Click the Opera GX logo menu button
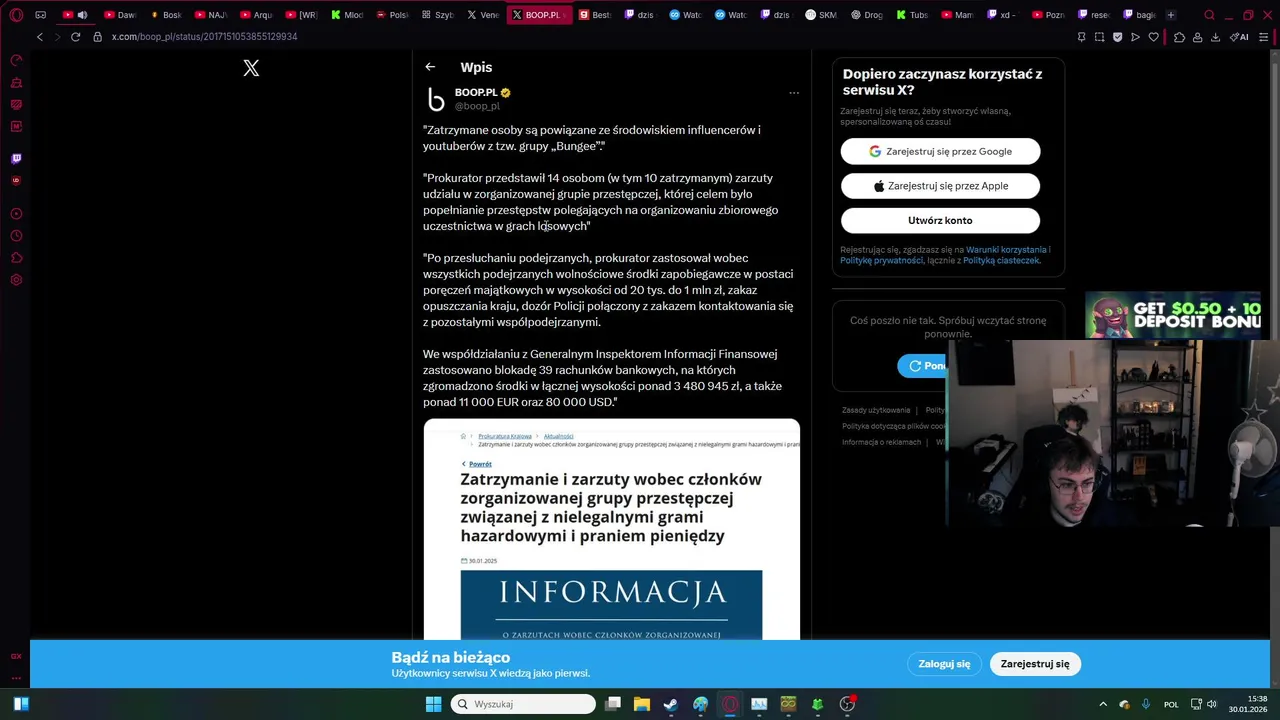The height and width of the screenshot is (720, 1280). tap(16, 15)
